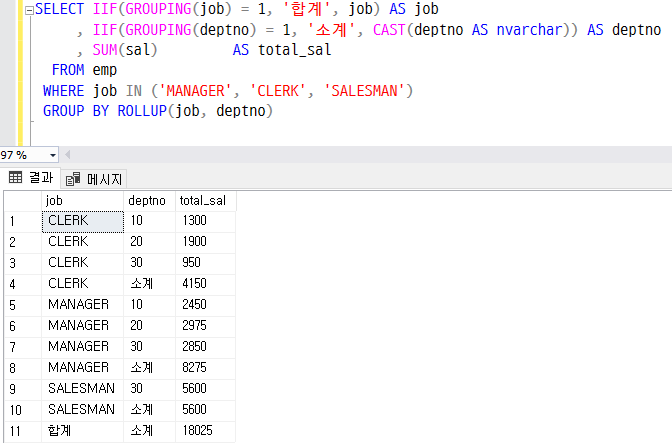The height and width of the screenshot is (447, 672).
Task: Click total_sal cell 2850
Action: pyautogui.click(x=205, y=347)
